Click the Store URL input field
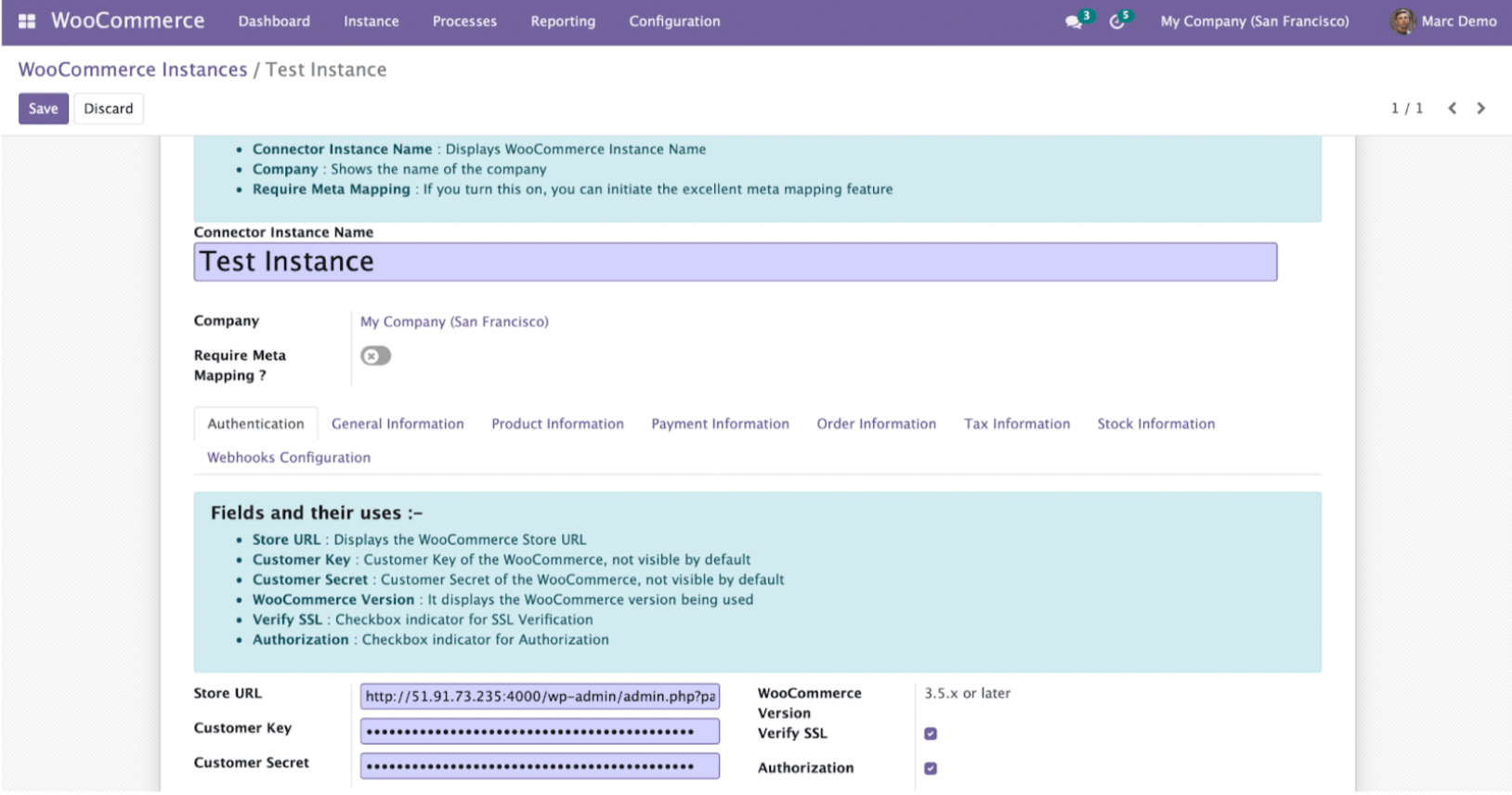1512x795 pixels. pyautogui.click(x=540, y=697)
